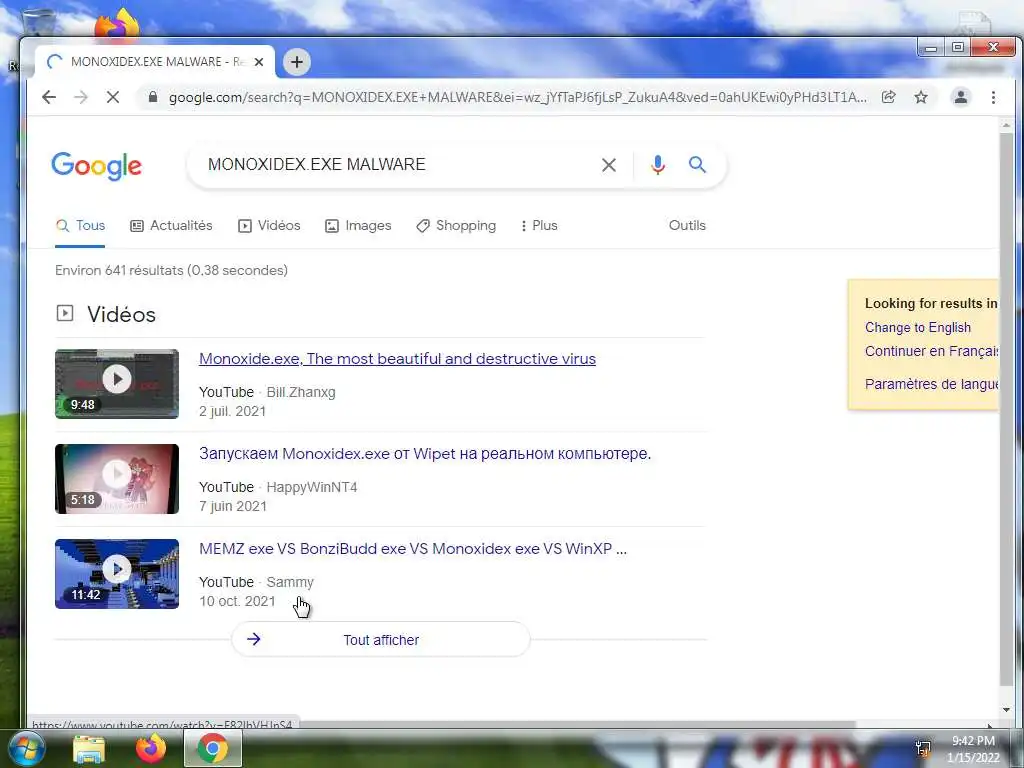Start voice search microphone icon
1024x768 pixels.
658,165
